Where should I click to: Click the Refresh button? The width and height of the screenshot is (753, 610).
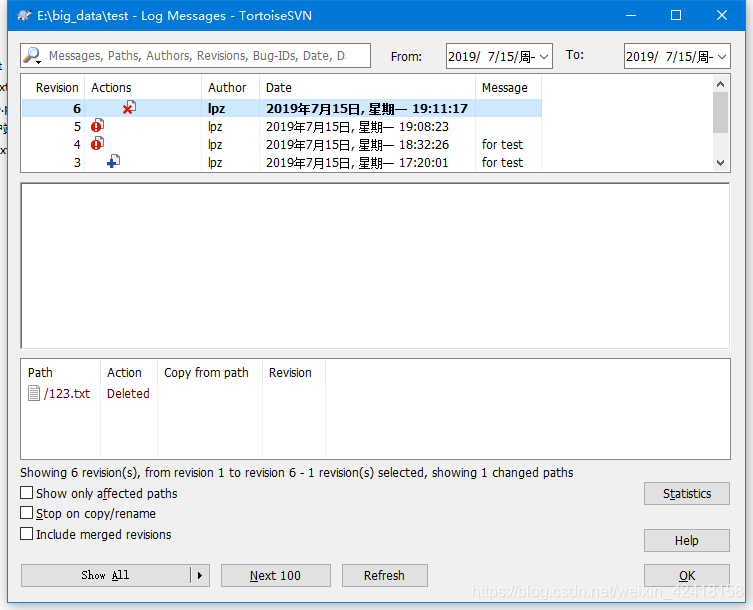(385, 575)
